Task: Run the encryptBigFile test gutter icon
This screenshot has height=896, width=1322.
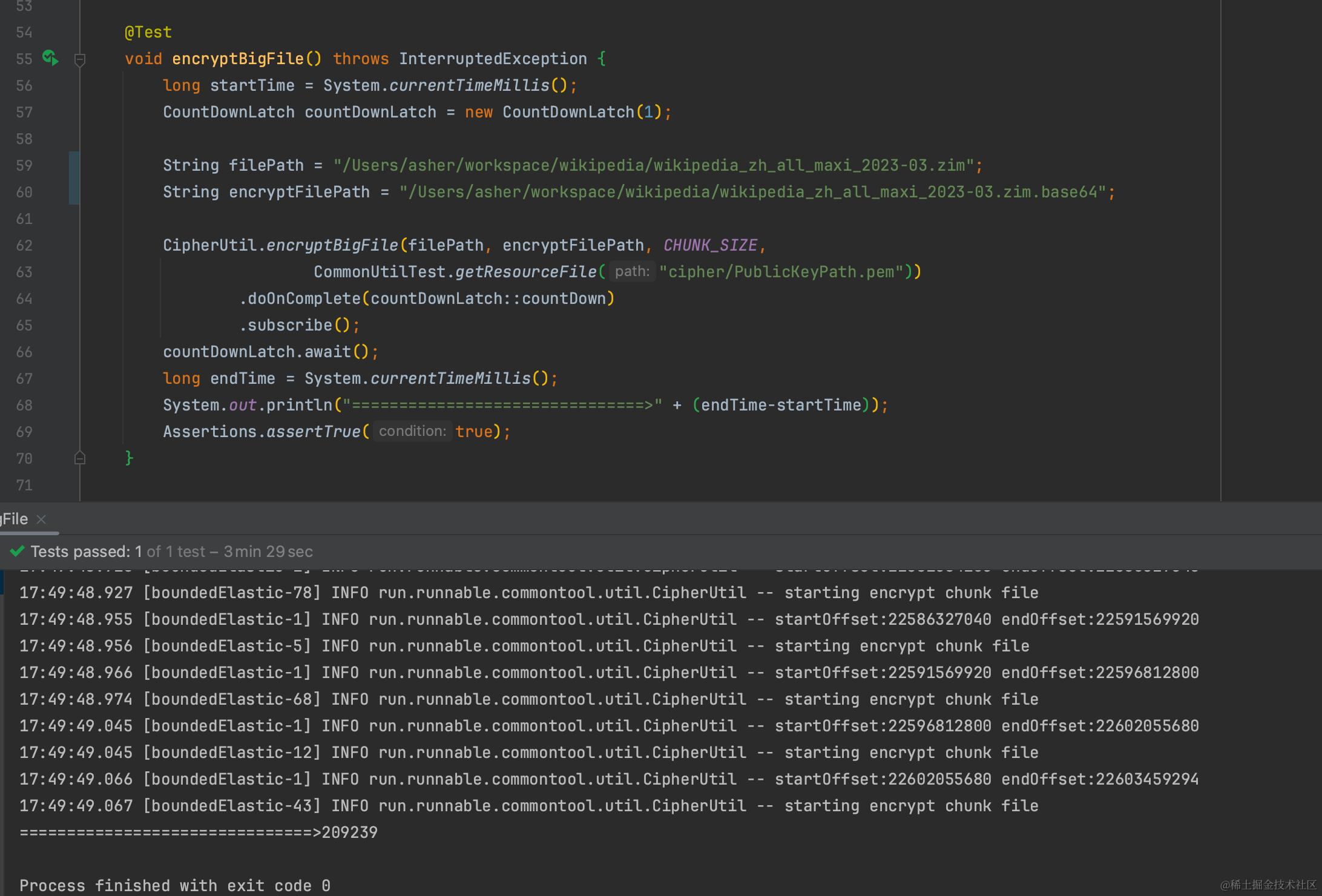Action: click(50, 58)
